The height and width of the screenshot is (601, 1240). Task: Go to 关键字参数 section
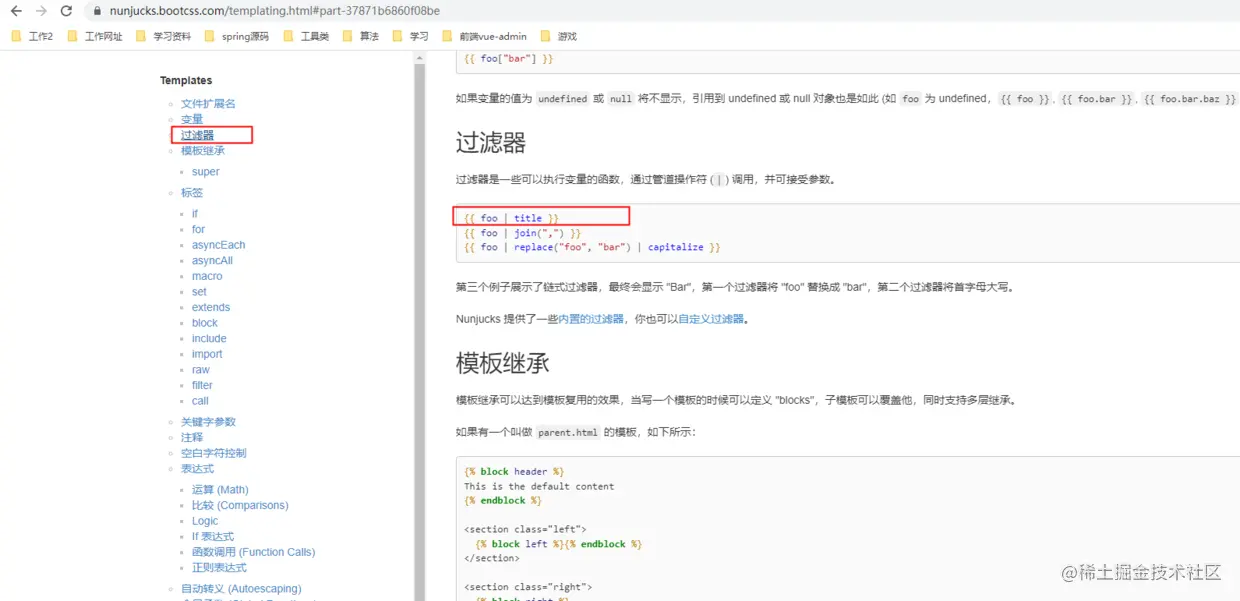(x=208, y=422)
